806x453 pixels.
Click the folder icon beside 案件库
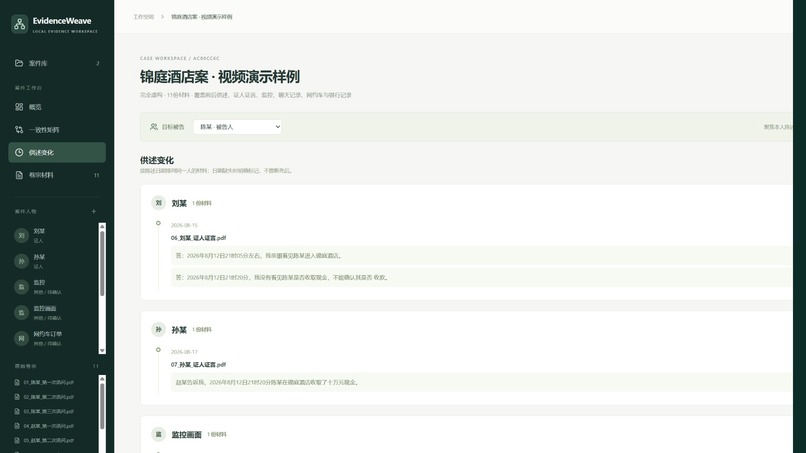click(x=19, y=63)
